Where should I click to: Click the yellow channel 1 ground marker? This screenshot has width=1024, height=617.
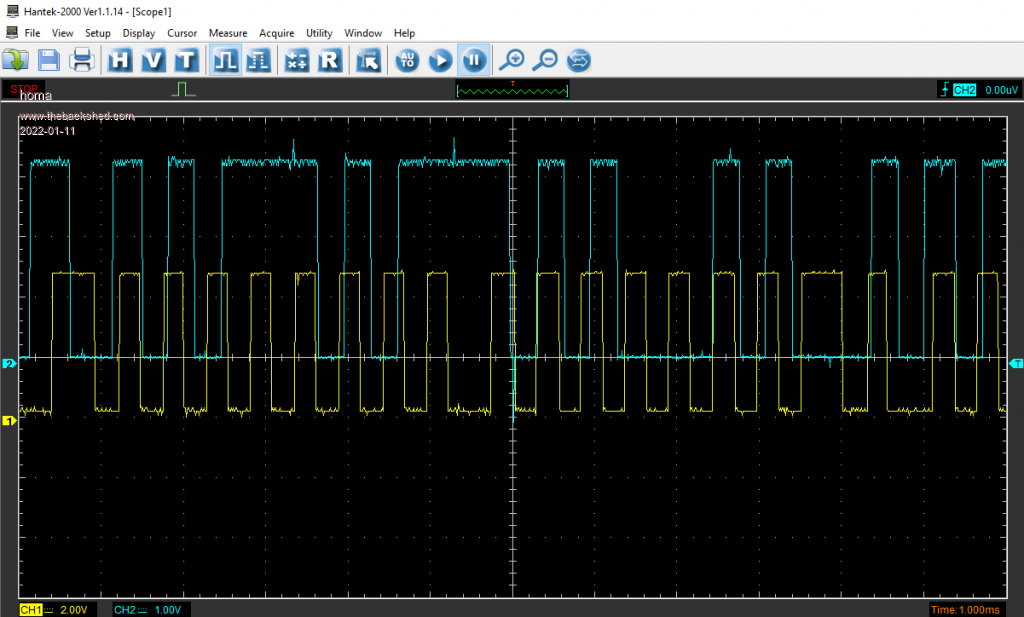click(10, 421)
